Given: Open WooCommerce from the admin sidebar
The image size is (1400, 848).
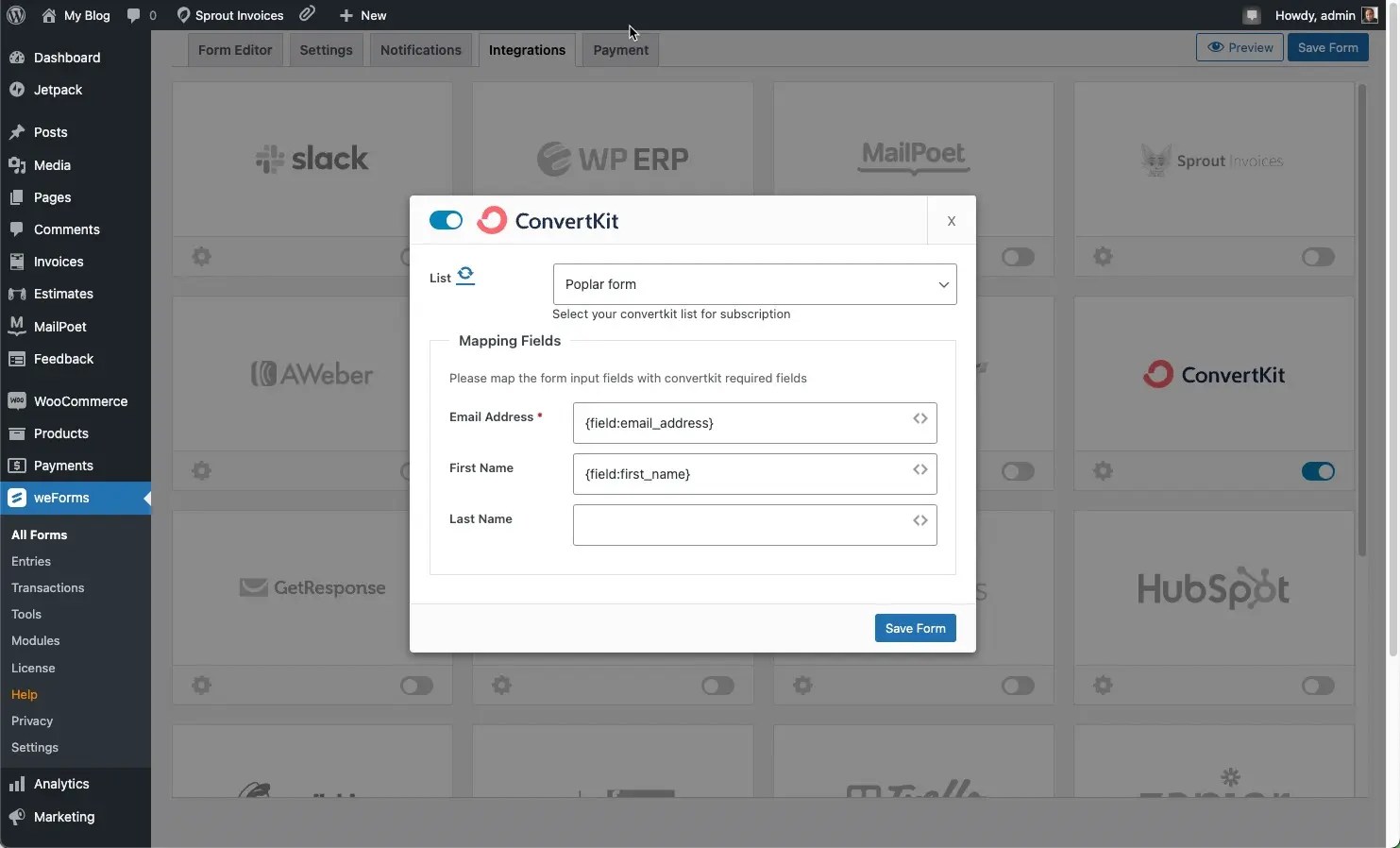Looking at the screenshot, I should click(x=79, y=401).
